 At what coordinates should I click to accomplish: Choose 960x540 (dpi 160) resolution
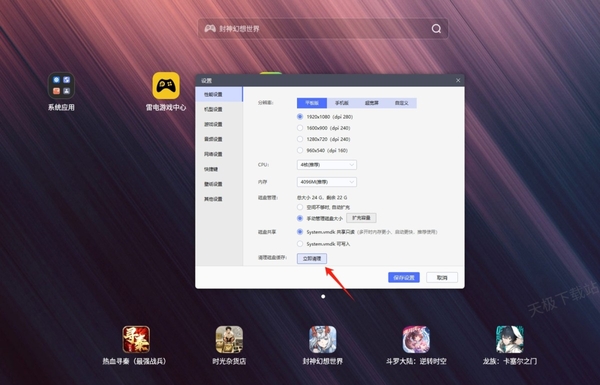pyautogui.click(x=300, y=150)
